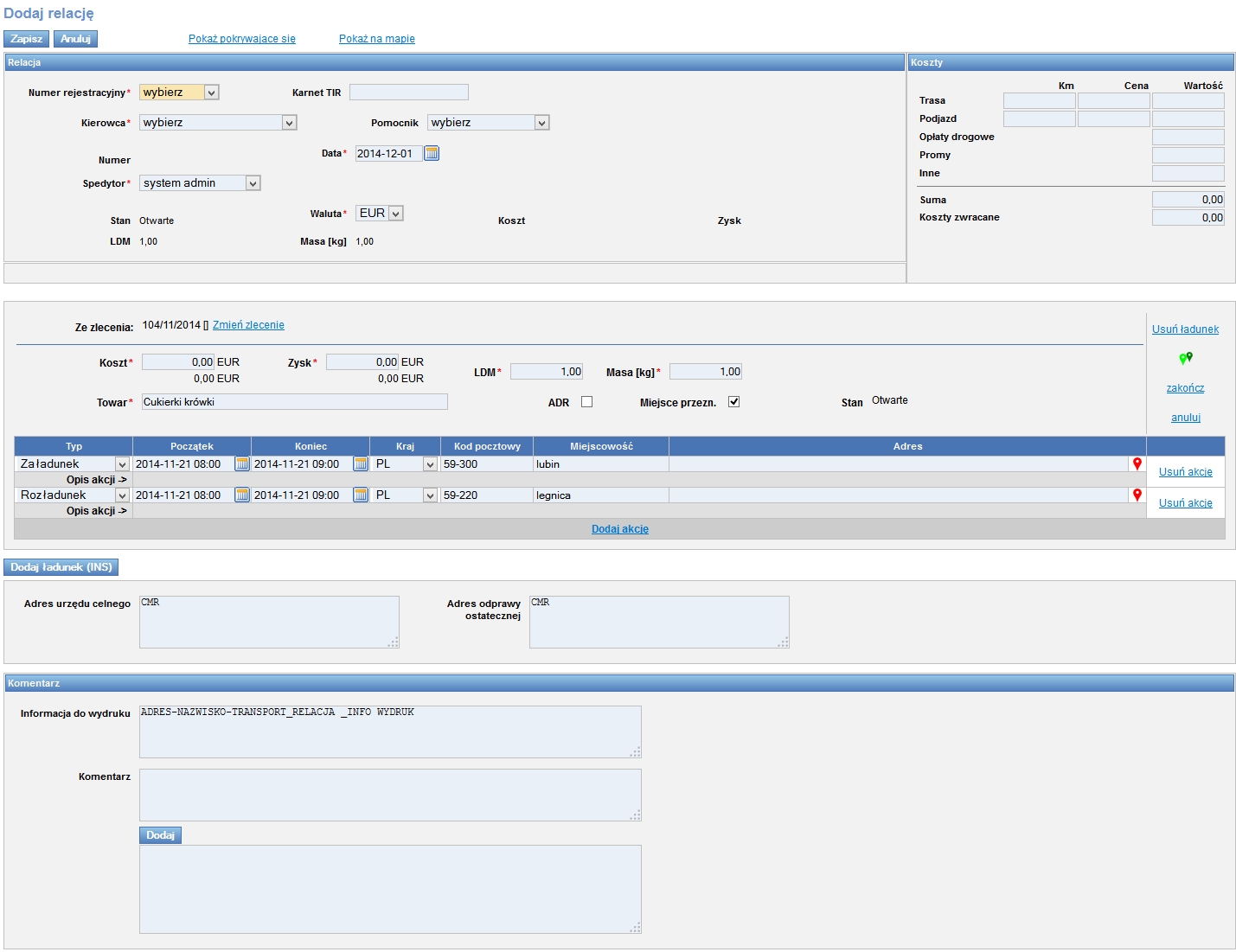Click the Miejscowość field lubin

[x=601, y=464]
